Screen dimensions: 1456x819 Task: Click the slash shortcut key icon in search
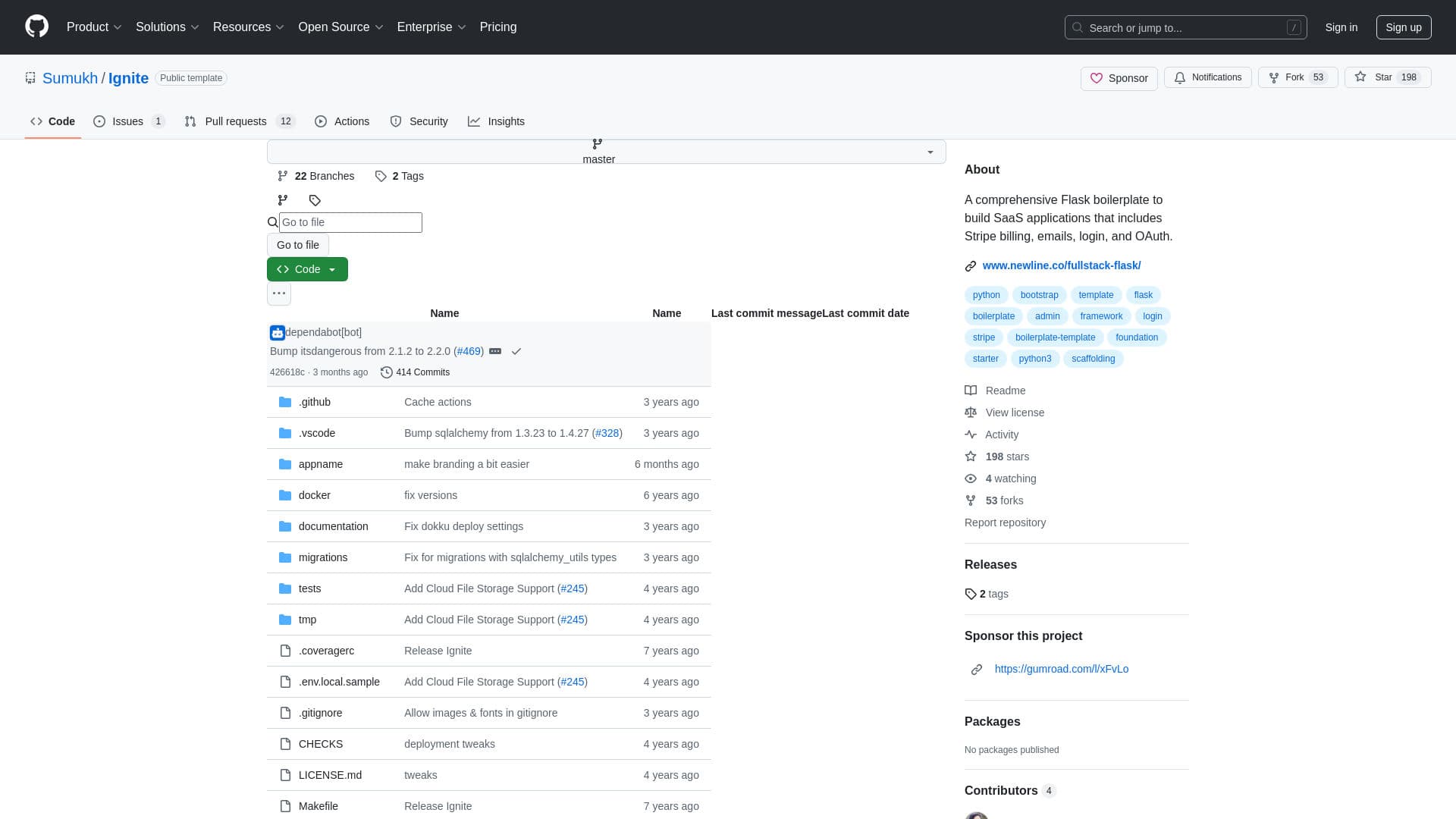1294,27
